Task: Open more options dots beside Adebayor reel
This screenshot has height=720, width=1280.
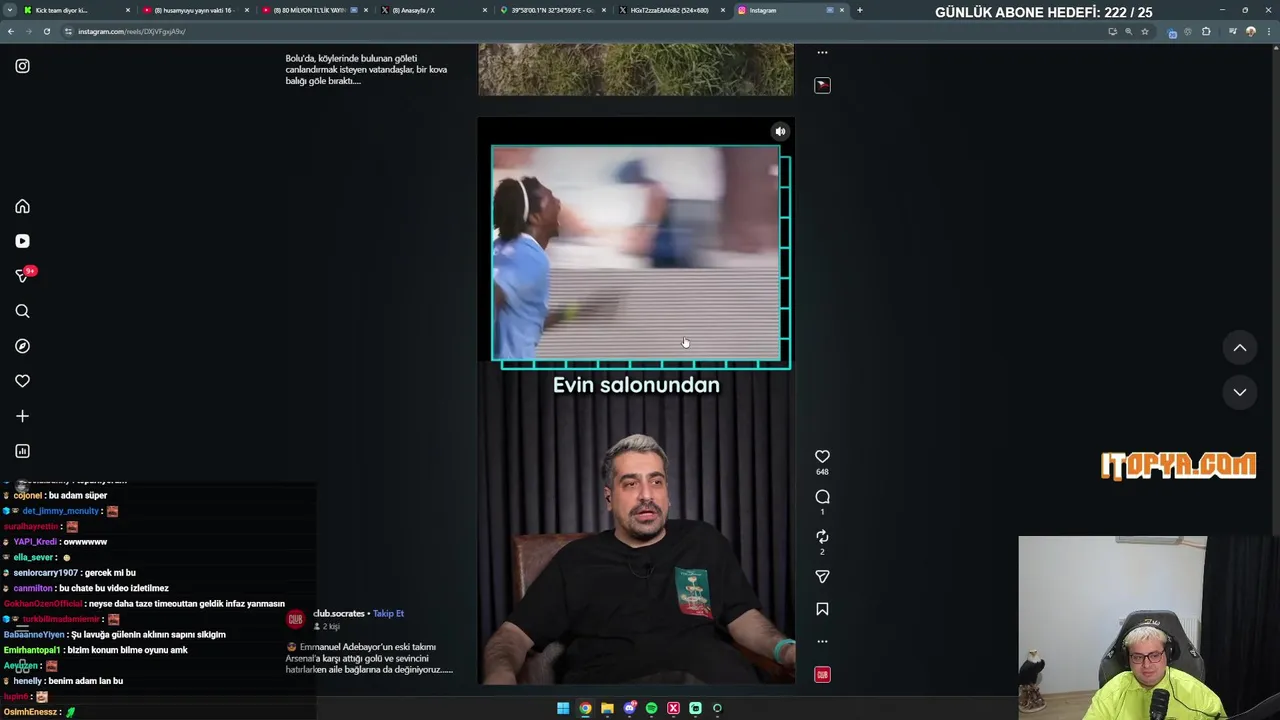Action: 822,641
